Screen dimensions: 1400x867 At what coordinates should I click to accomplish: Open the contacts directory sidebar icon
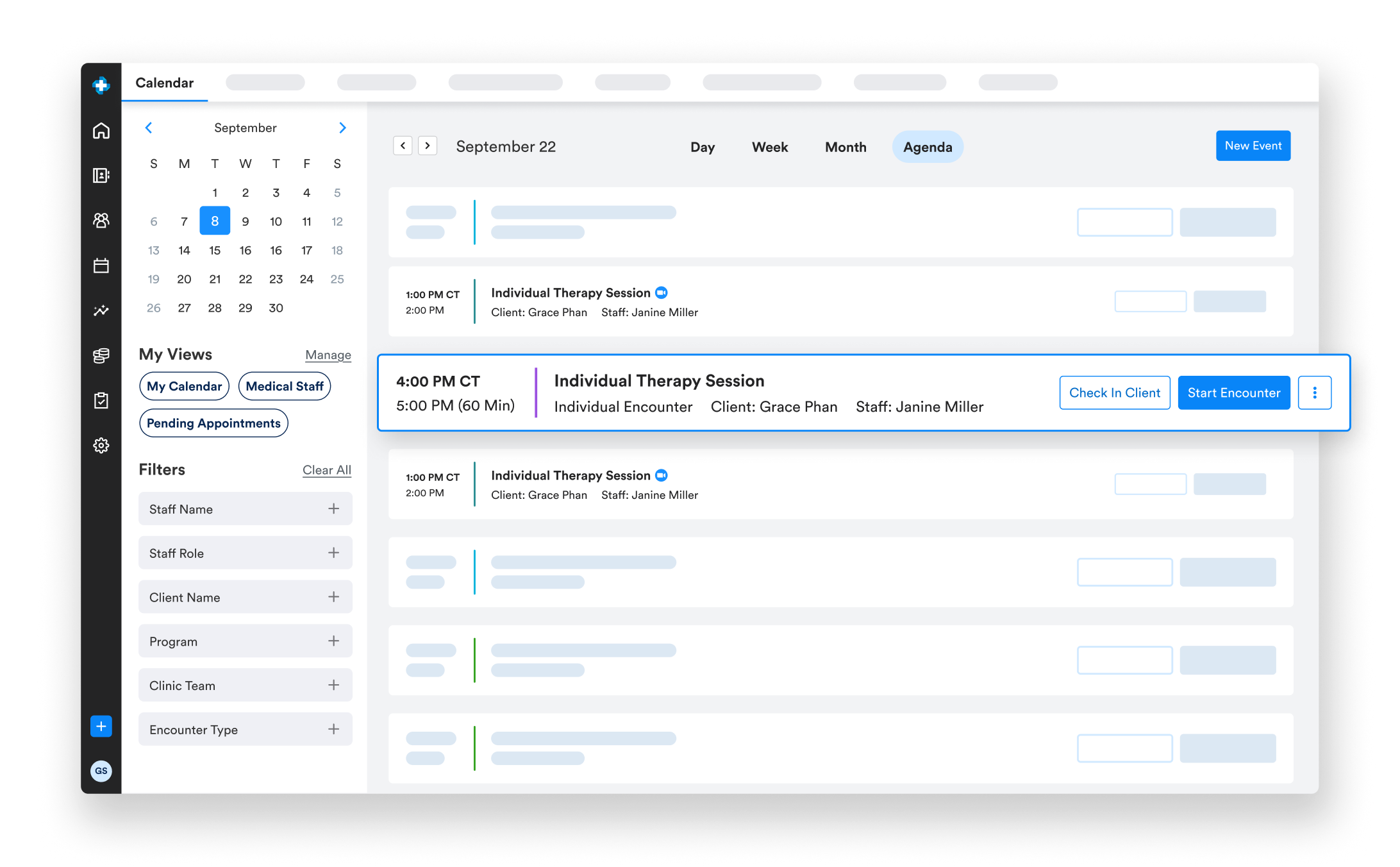(x=101, y=176)
